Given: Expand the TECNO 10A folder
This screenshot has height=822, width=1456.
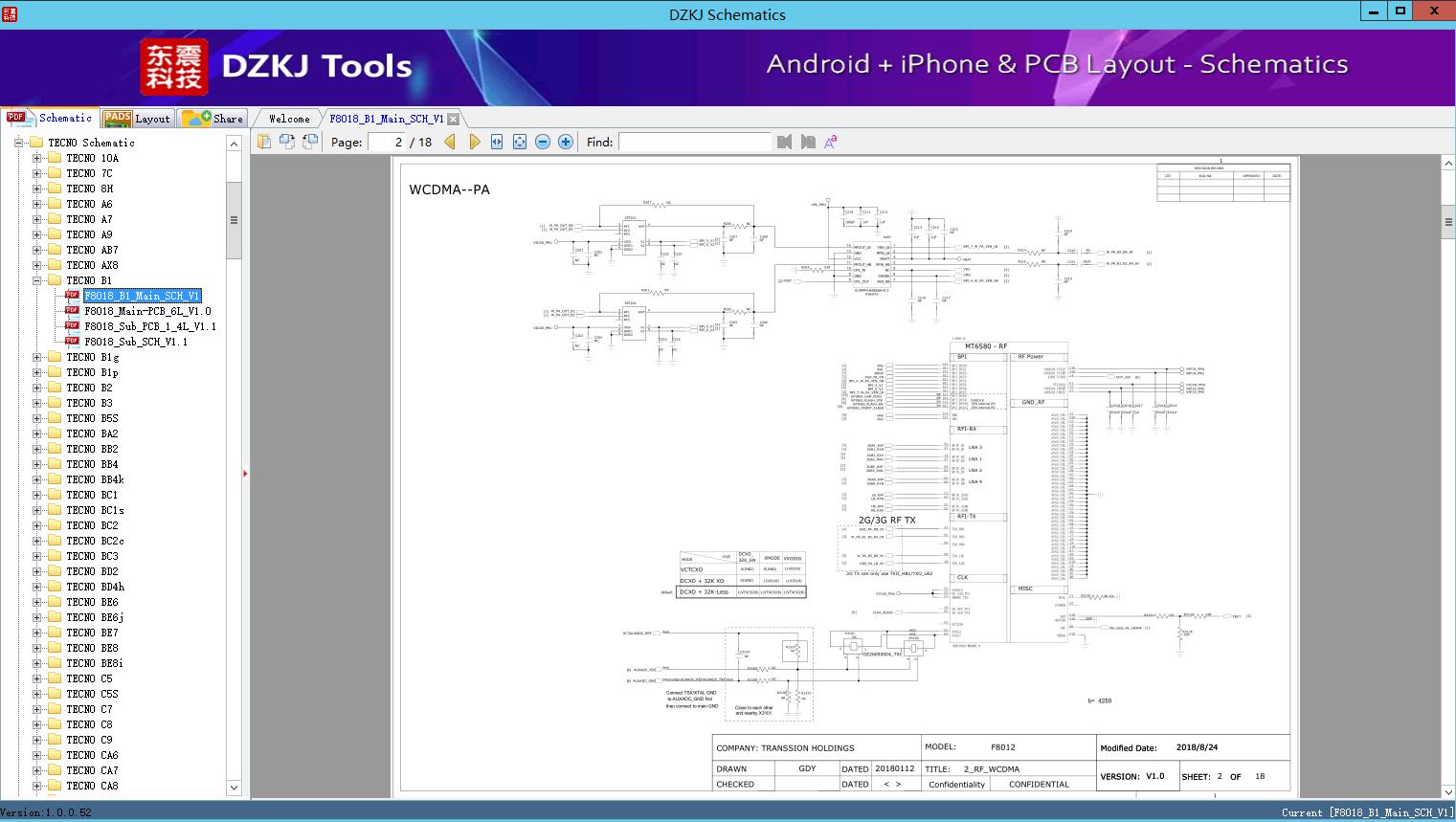Looking at the screenshot, I should [x=37, y=158].
